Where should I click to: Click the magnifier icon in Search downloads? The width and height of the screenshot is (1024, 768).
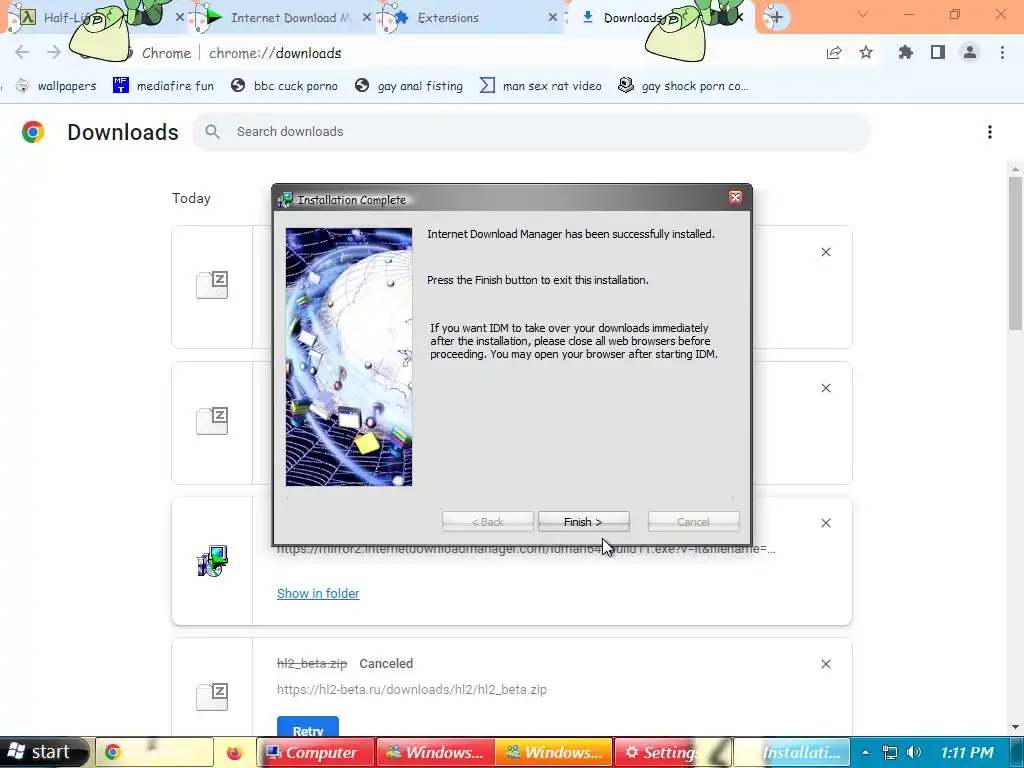click(212, 131)
